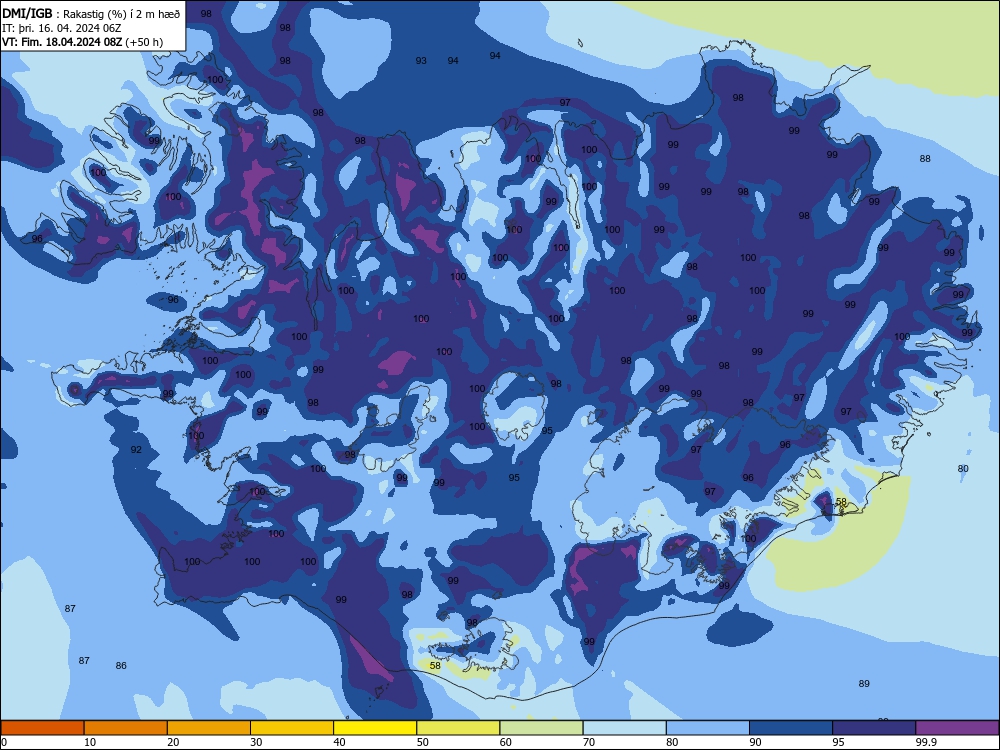Pick the amber 20–30 legend color band
Screen dimensions: 1000x750
point(209,728)
